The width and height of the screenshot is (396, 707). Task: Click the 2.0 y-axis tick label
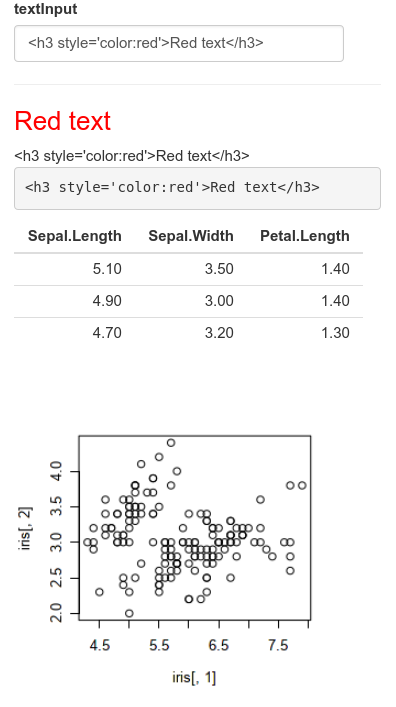56,613
